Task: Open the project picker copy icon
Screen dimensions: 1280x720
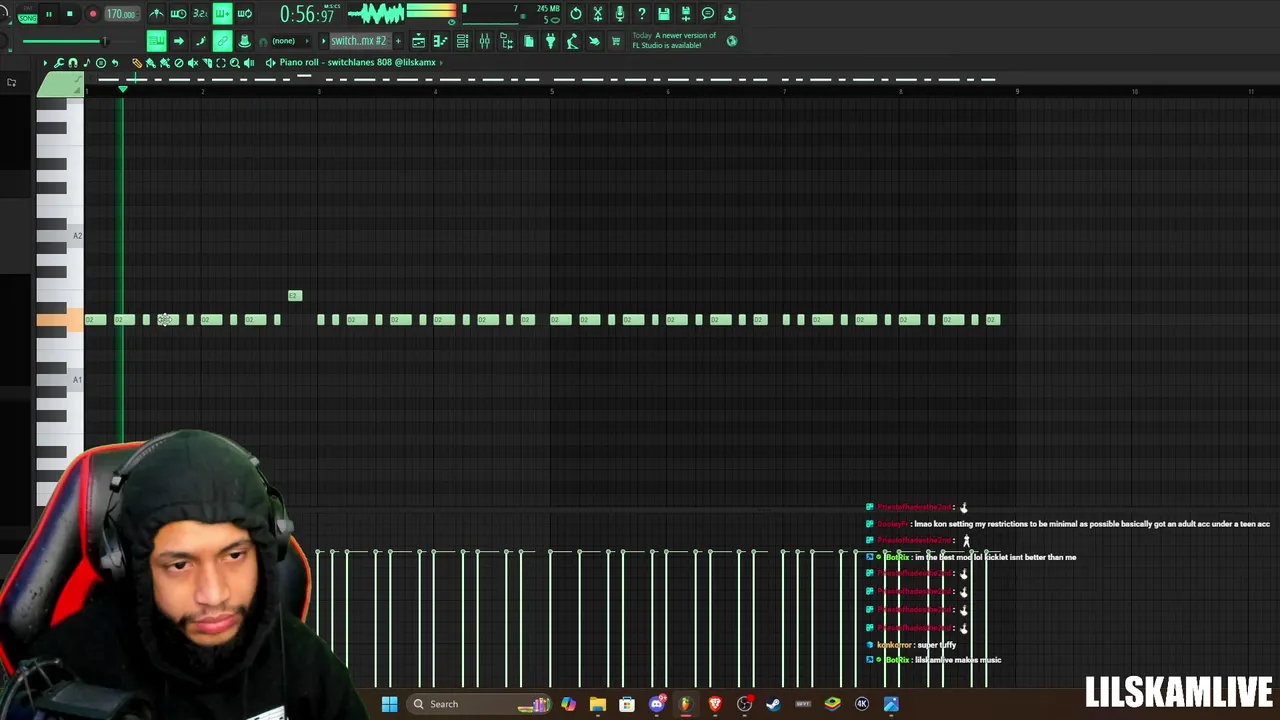Action: (x=528, y=41)
